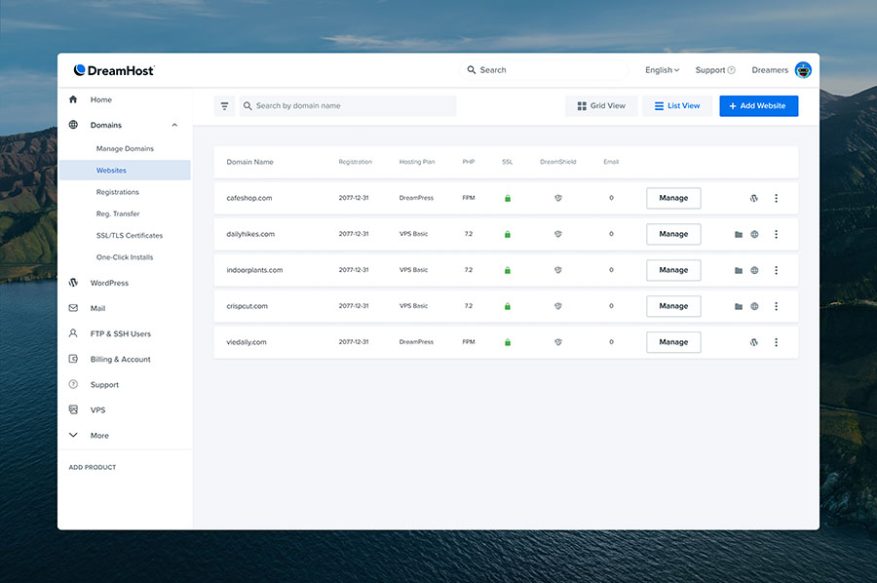877x583 pixels.
Task: Click the green SSL lock for dailyhikes.com
Action: [508, 234]
